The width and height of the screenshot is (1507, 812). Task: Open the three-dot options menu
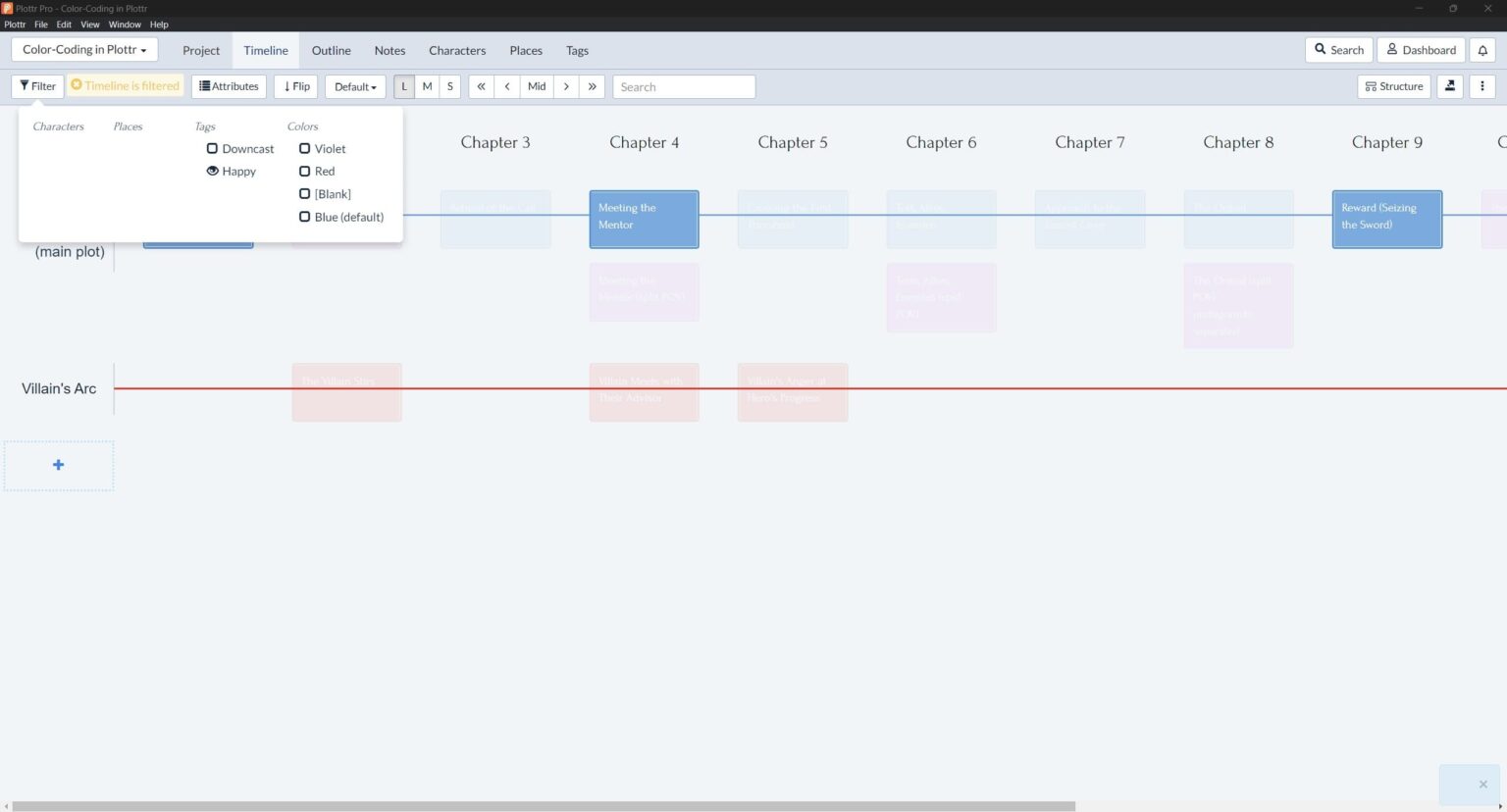click(x=1482, y=85)
